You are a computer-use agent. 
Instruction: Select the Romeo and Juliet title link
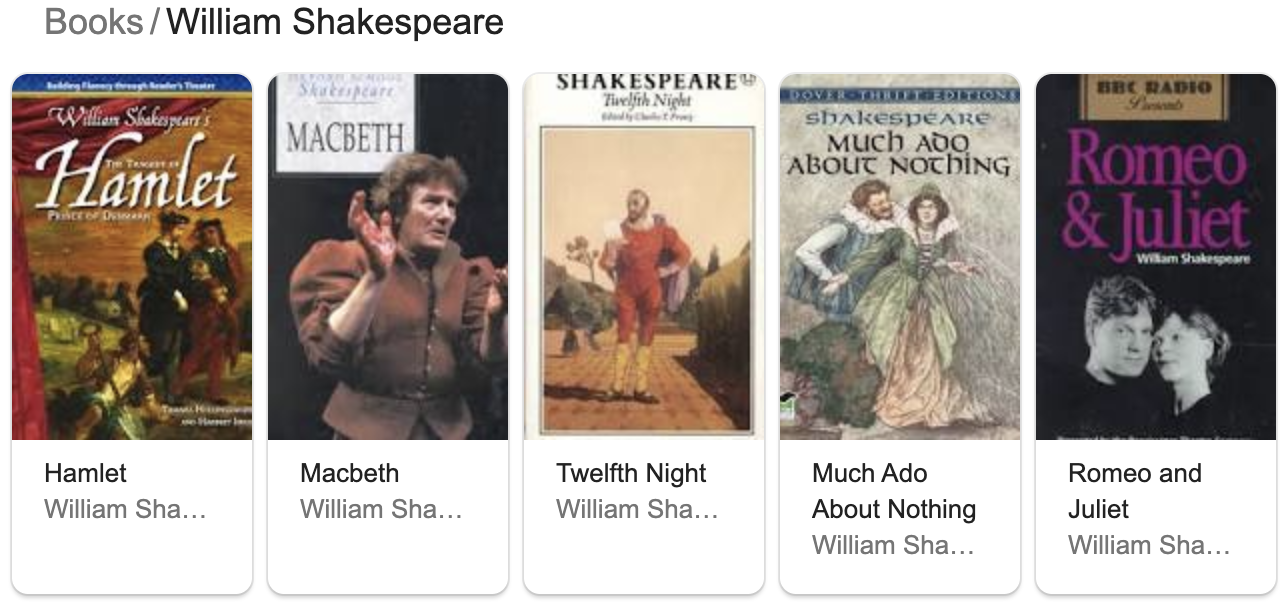pyautogui.click(x=1134, y=491)
